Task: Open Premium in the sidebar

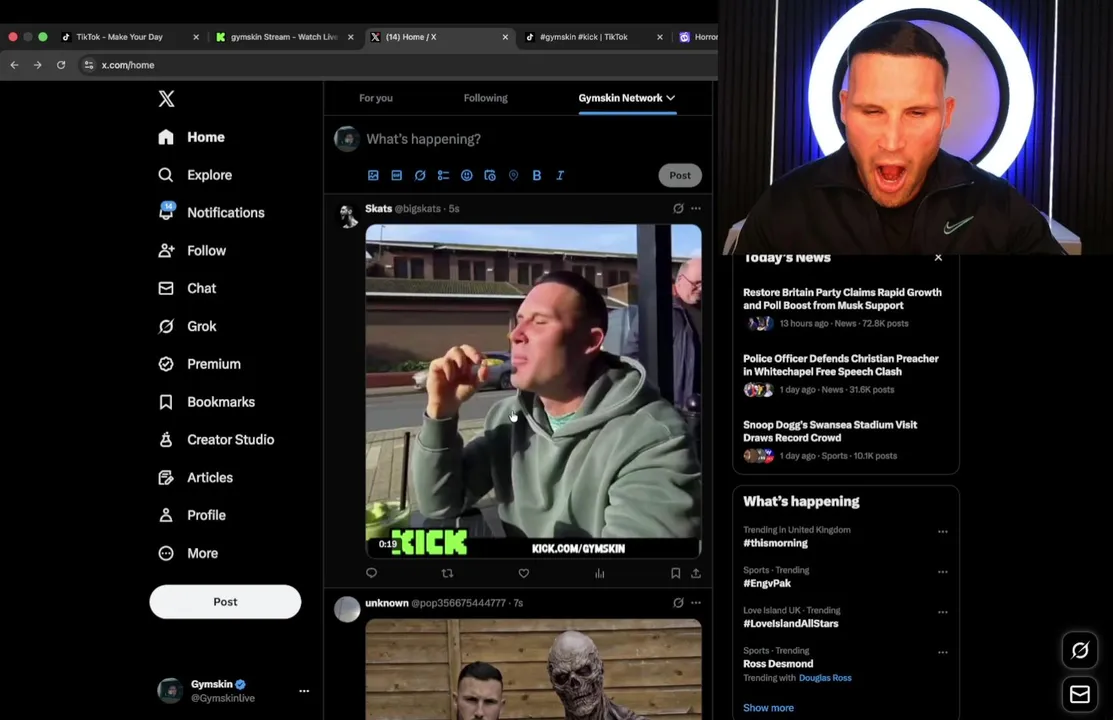Action: coord(199,364)
